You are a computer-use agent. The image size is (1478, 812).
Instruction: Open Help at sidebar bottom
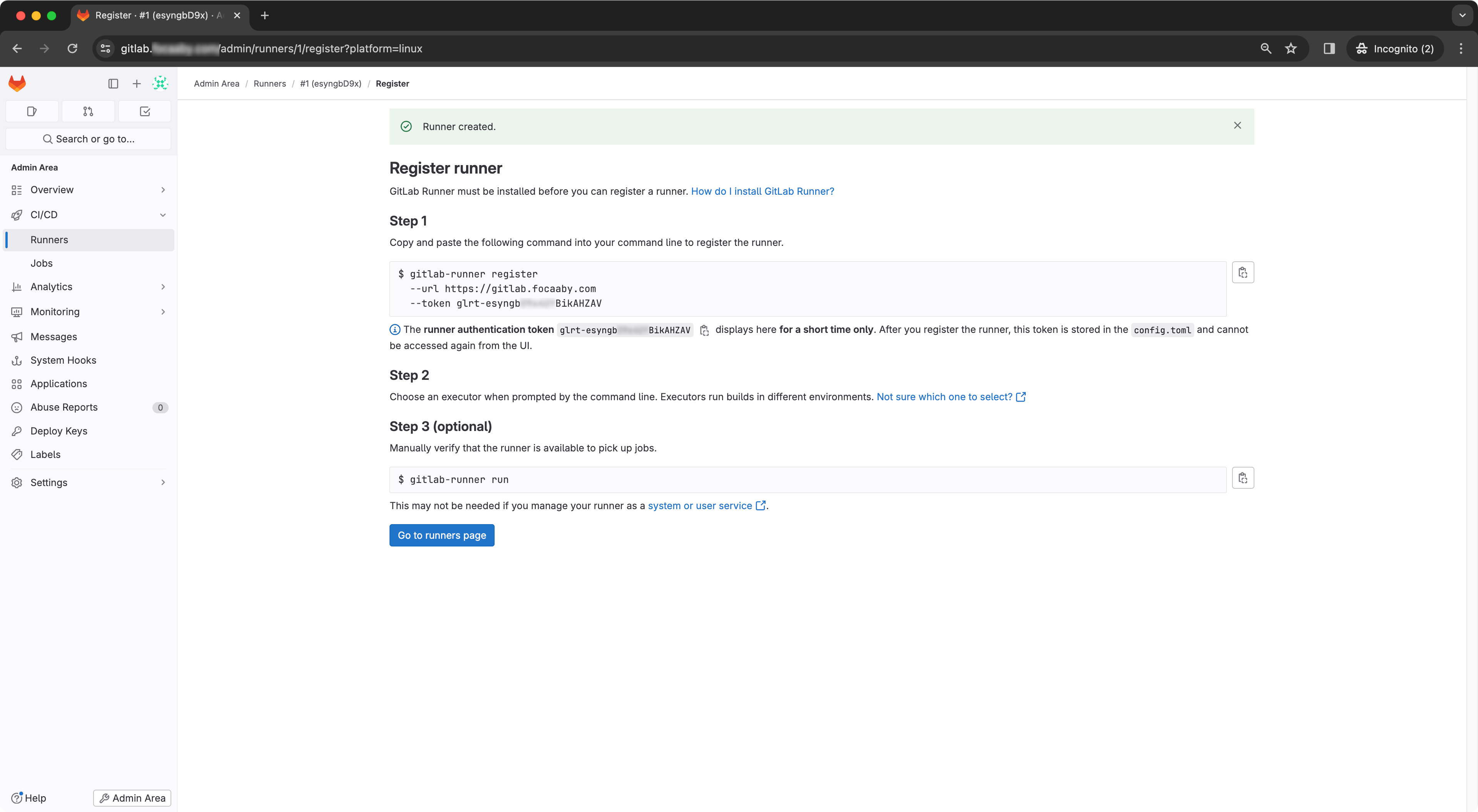point(29,798)
